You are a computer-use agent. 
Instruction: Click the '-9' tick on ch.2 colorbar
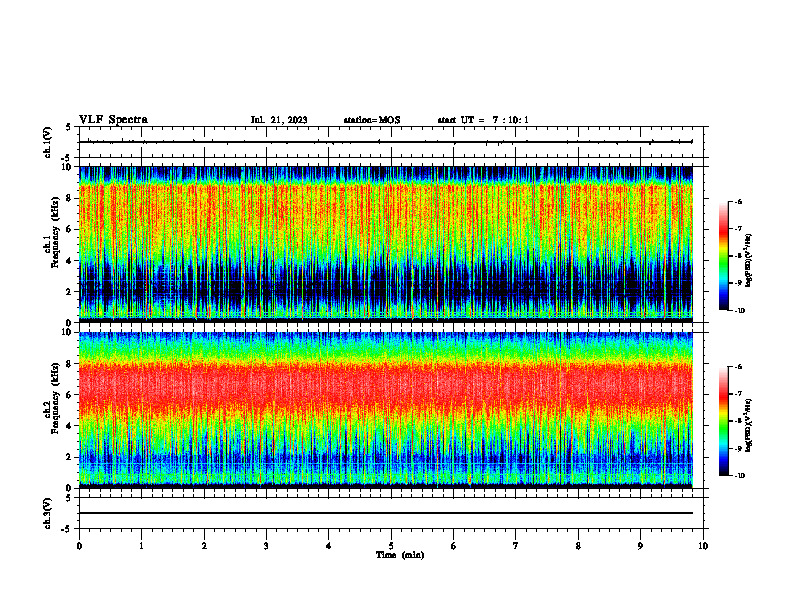pyautogui.click(x=737, y=448)
